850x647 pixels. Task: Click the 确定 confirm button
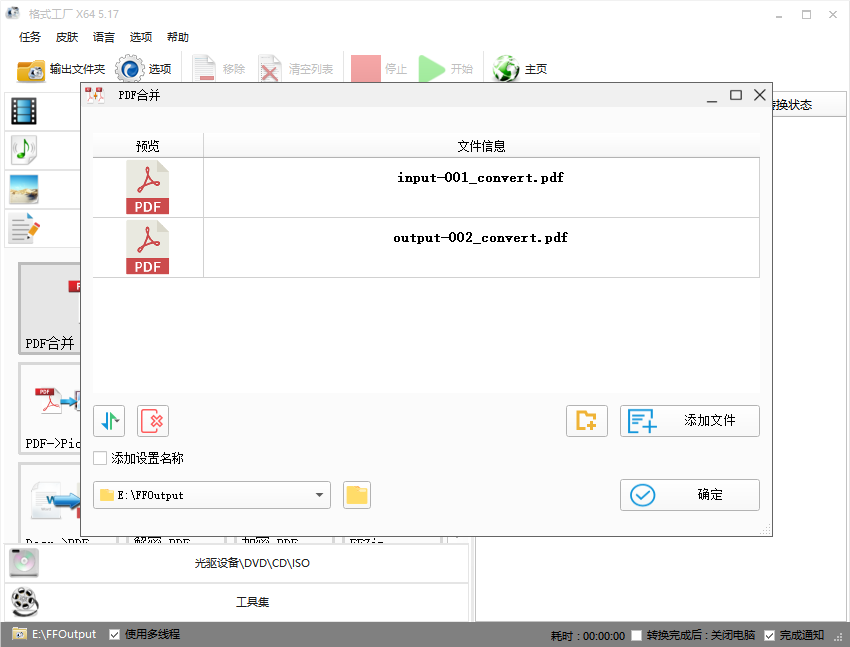(689, 495)
